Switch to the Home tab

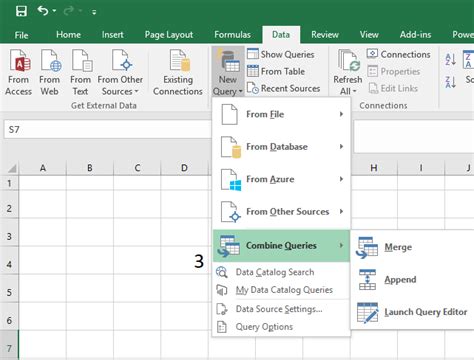pos(68,35)
